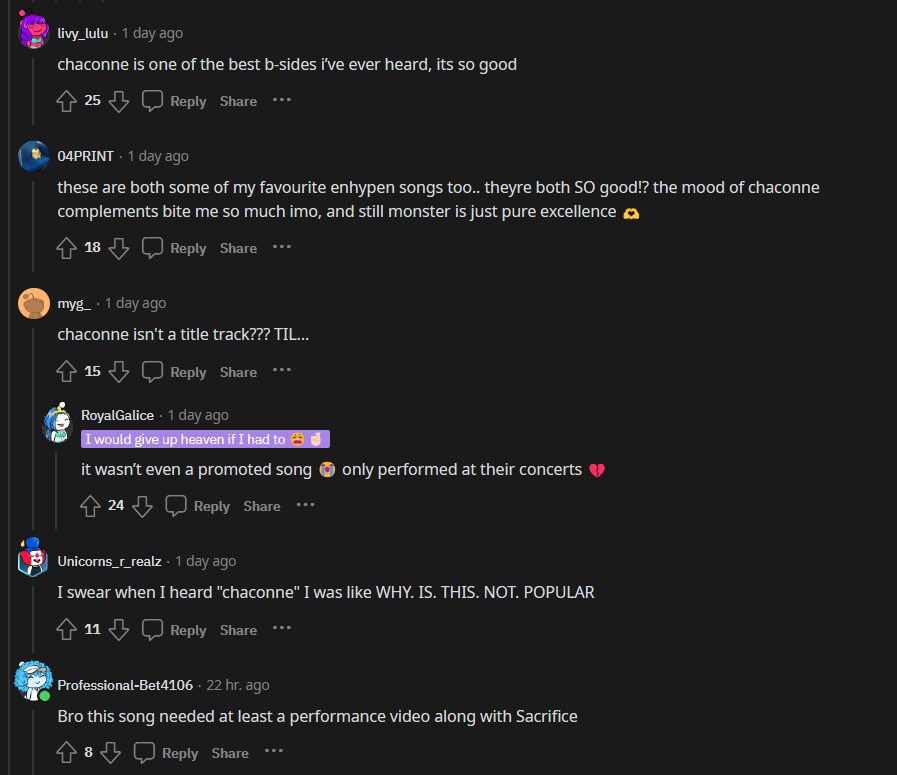Upvote 04PRINT's comment
Viewport: 897px width, 775px height.
click(67, 248)
